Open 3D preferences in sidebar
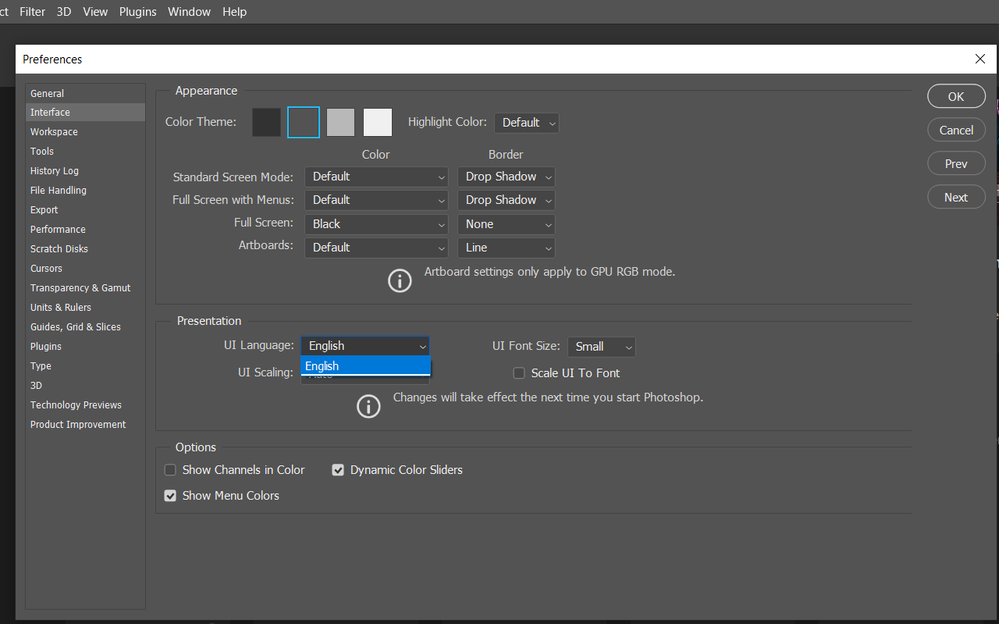 click(85, 386)
